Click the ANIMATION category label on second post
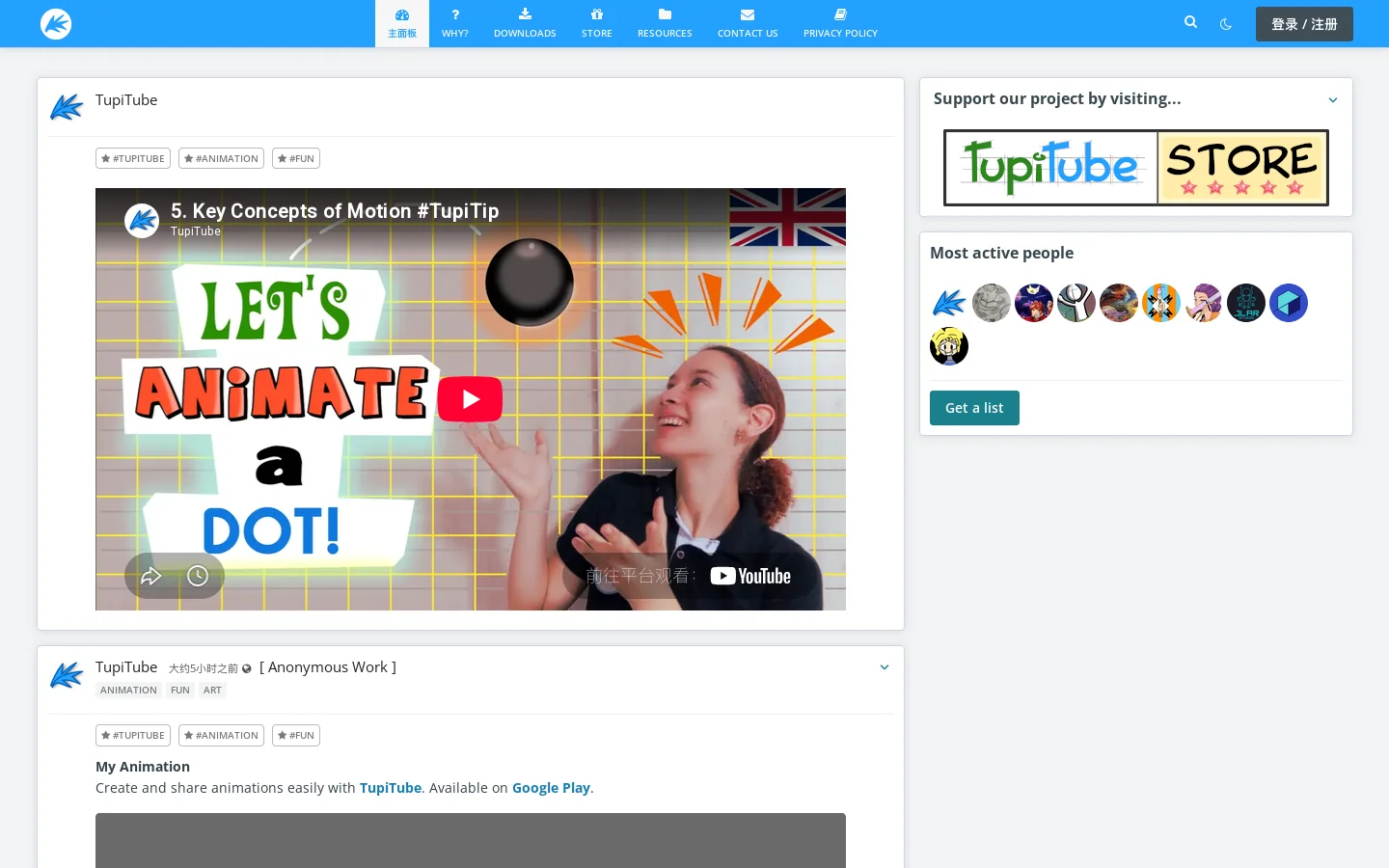1389x868 pixels. [x=128, y=691]
